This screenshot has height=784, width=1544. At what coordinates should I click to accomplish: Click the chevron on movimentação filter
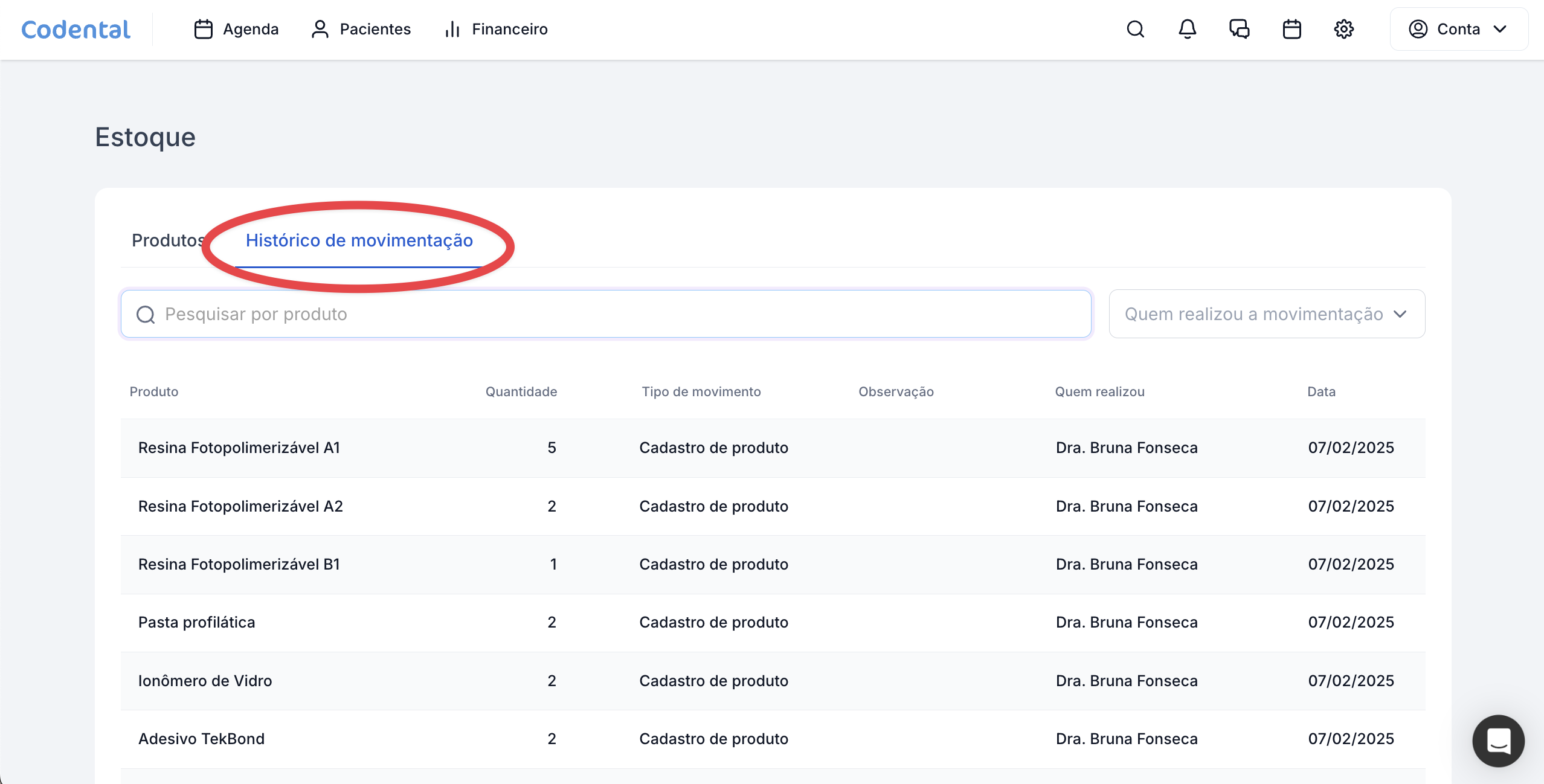click(1400, 314)
